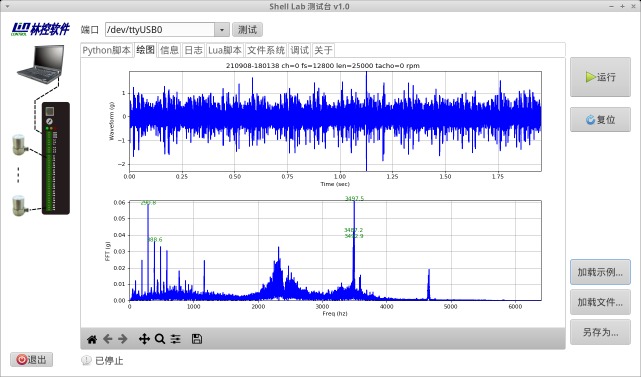
Task: Click the 复位 reset button
Action: pos(600,120)
